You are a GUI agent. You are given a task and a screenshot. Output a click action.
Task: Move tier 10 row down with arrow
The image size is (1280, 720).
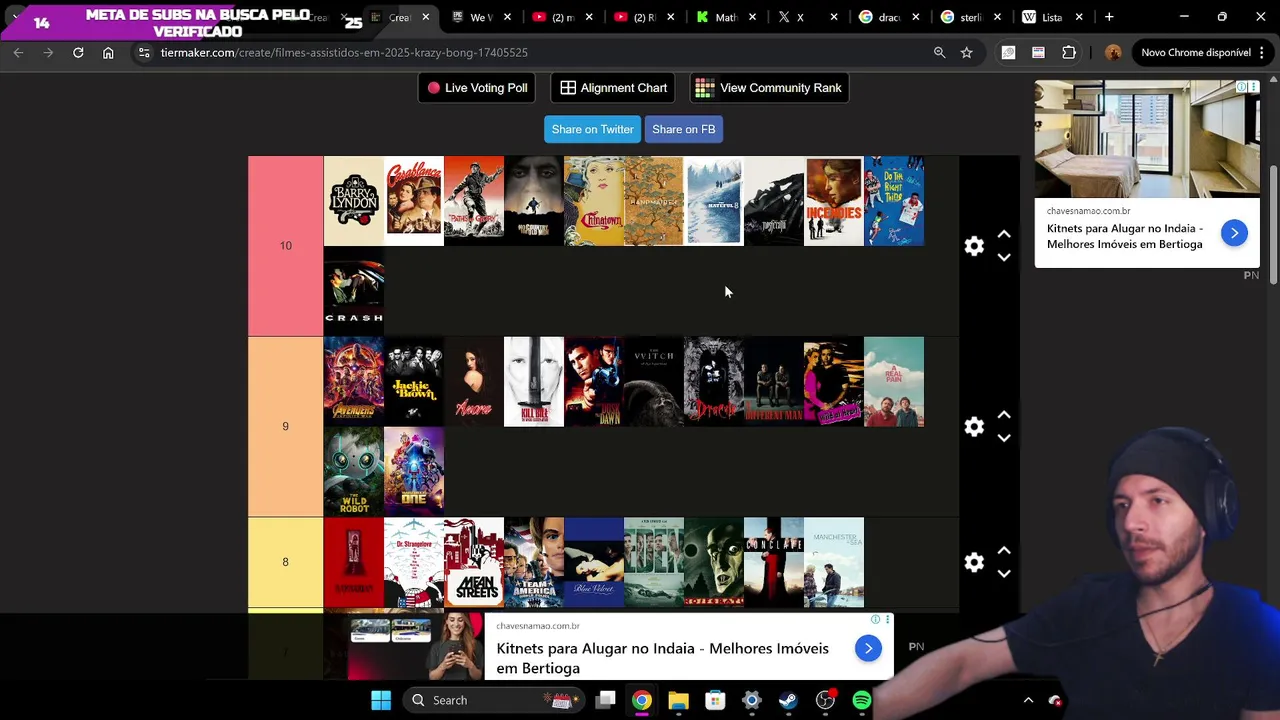coord(1004,258)
